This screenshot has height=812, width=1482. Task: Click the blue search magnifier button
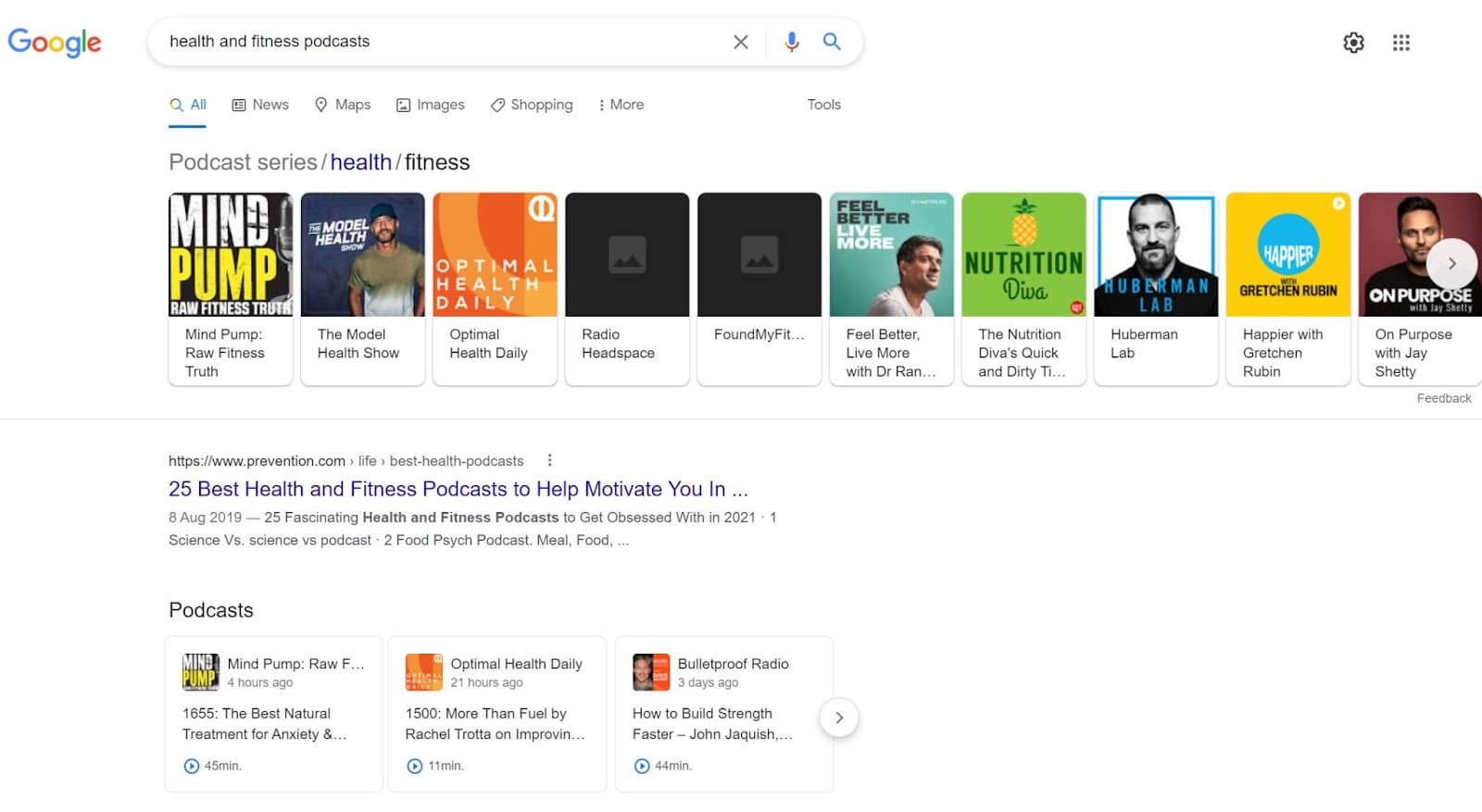(x=832, y=42)
